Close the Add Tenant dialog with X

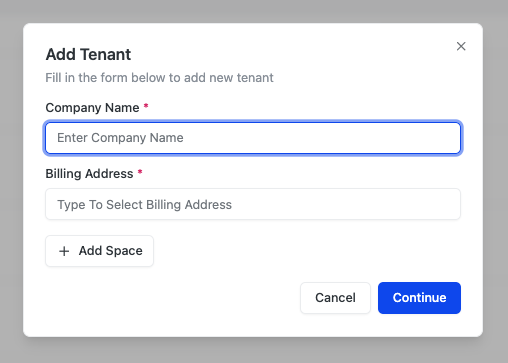click(461, 46)
